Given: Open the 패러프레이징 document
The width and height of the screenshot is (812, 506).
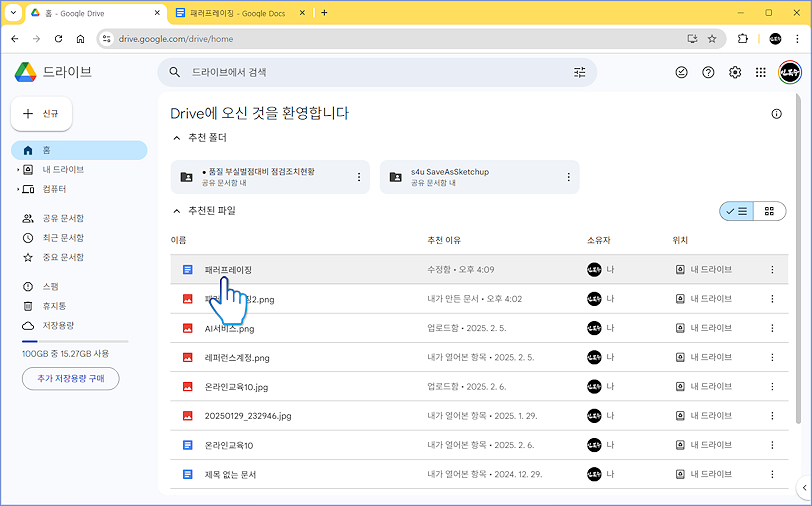Looking at the screenshot, I should click(228, 270).
